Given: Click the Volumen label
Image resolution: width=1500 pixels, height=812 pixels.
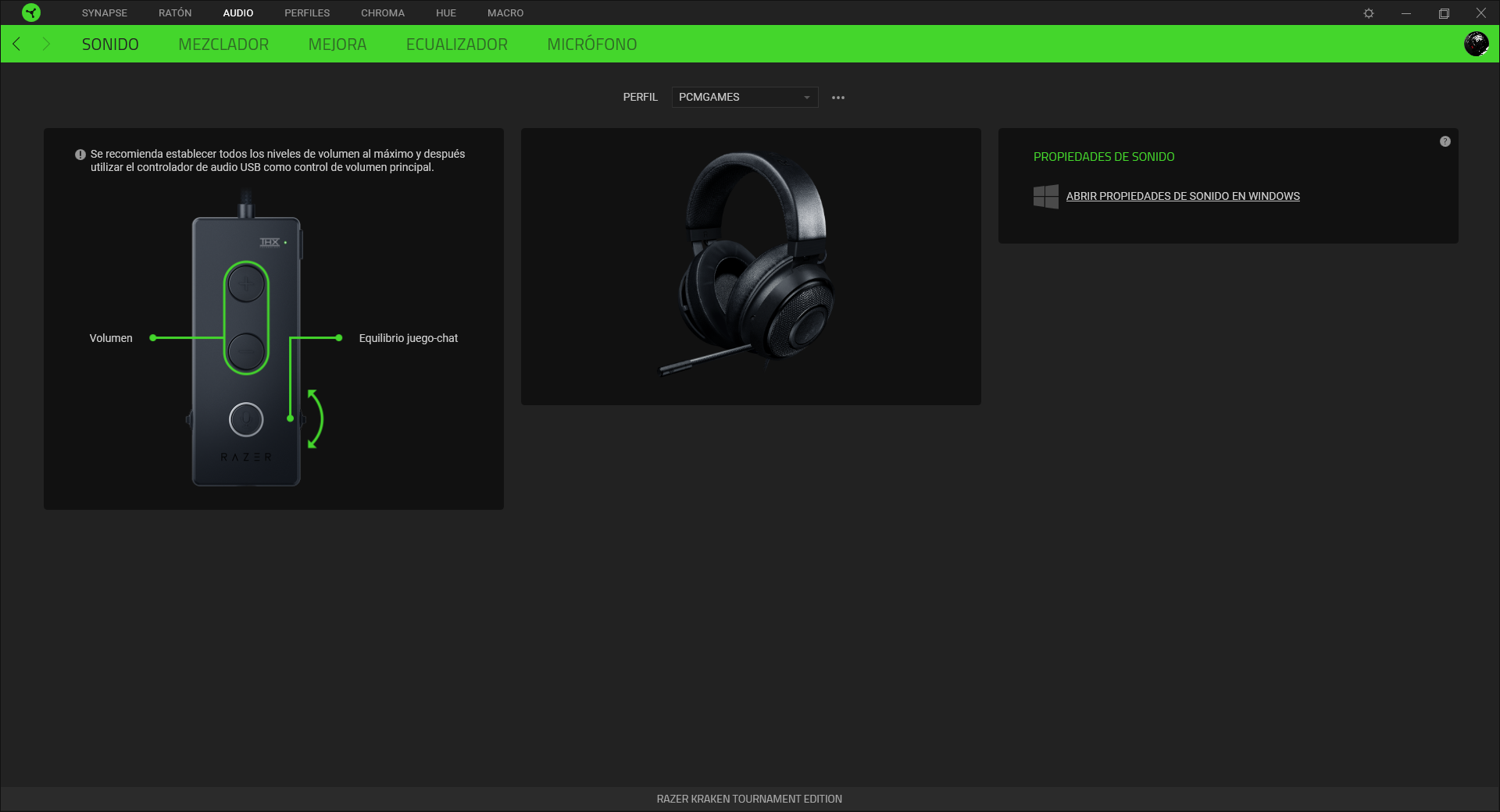Looking at the screenshot, I should [x=111, y=338].
